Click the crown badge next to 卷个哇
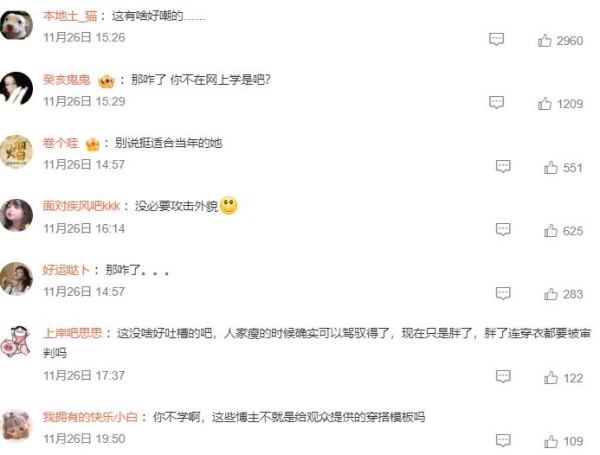Screen dimensions: 600x455 pos(93,144)
